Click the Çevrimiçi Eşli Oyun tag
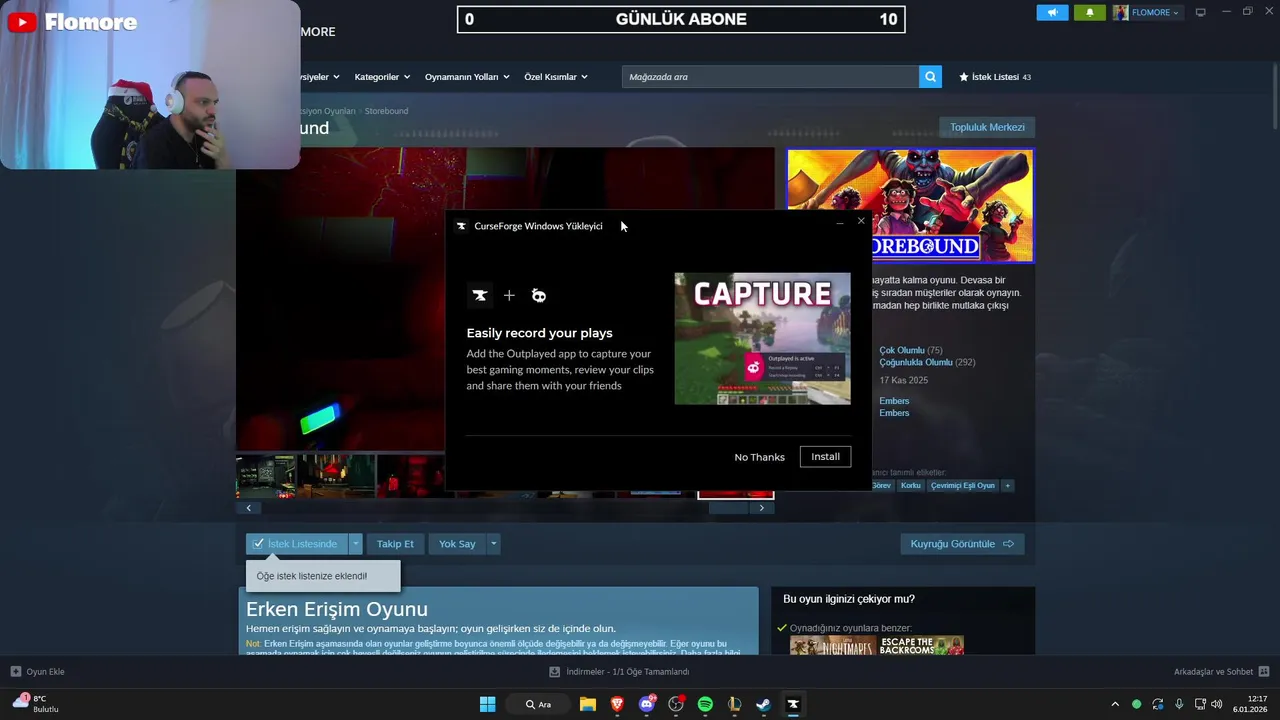Viewport: 1280px width, 720px height. click(x=962, y=486)
